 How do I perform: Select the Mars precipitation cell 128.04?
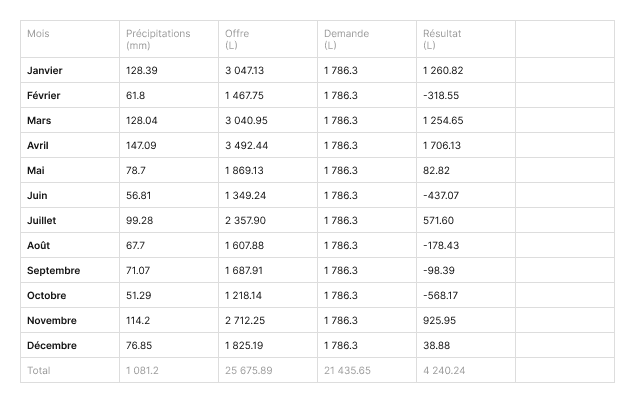click(x=142, y=121)
